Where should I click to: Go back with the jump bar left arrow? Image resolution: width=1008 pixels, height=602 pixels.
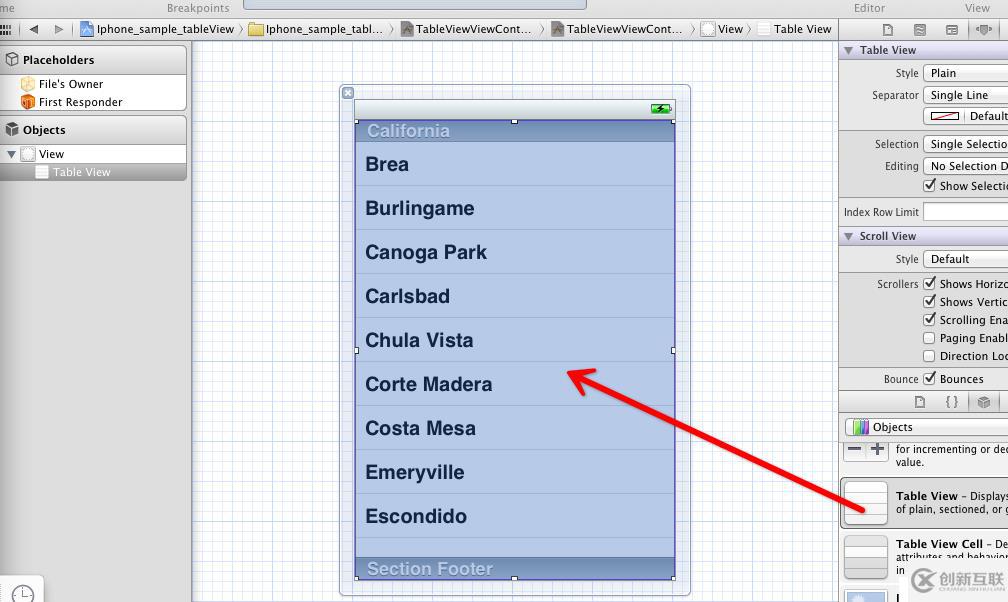tap(33, 29)
